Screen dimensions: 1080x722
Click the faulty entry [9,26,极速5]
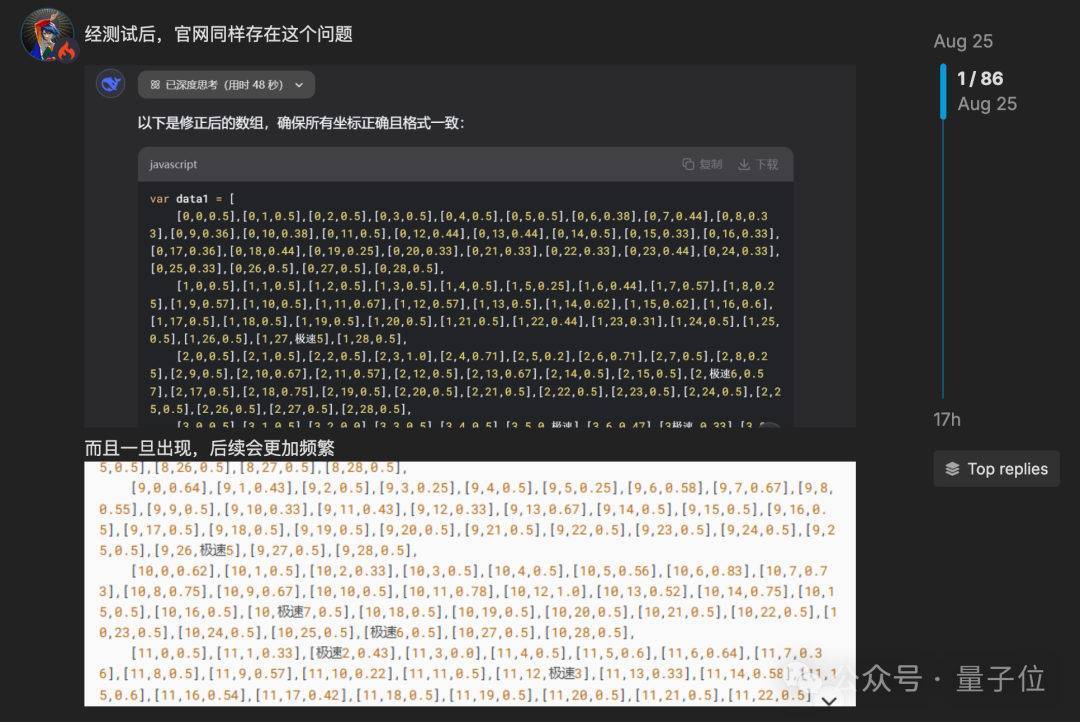197,550
